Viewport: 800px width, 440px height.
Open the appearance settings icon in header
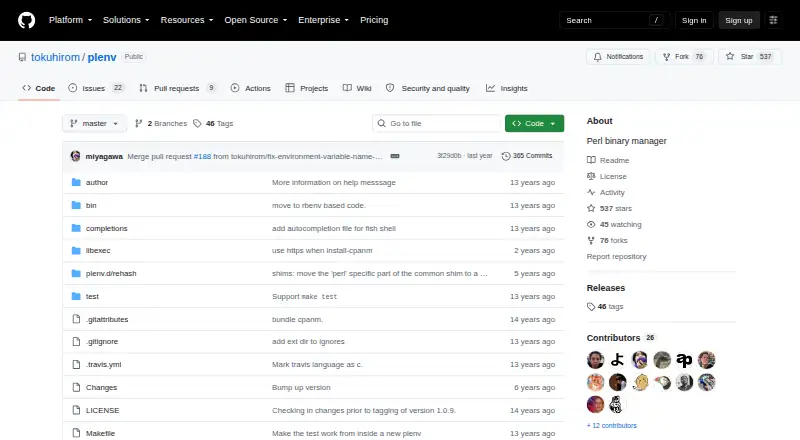point(773,20)
